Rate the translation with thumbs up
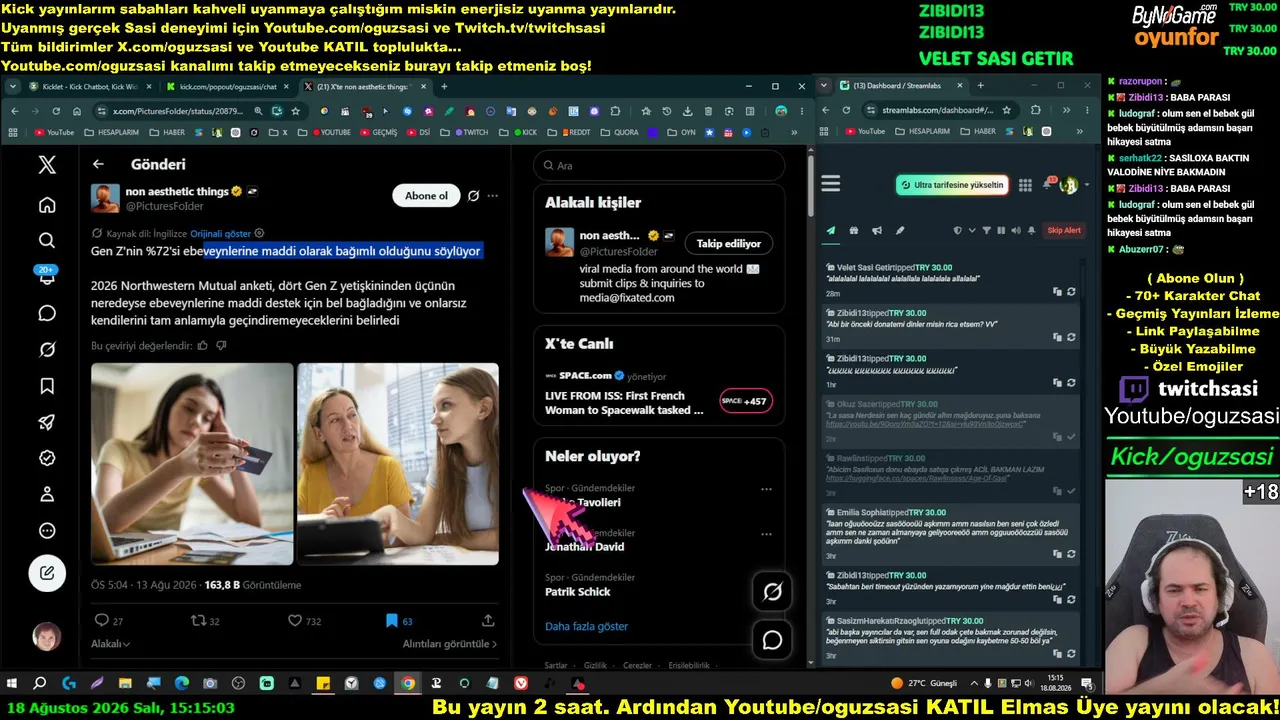This screenshot has width=1280, height=720. [203, 346]
